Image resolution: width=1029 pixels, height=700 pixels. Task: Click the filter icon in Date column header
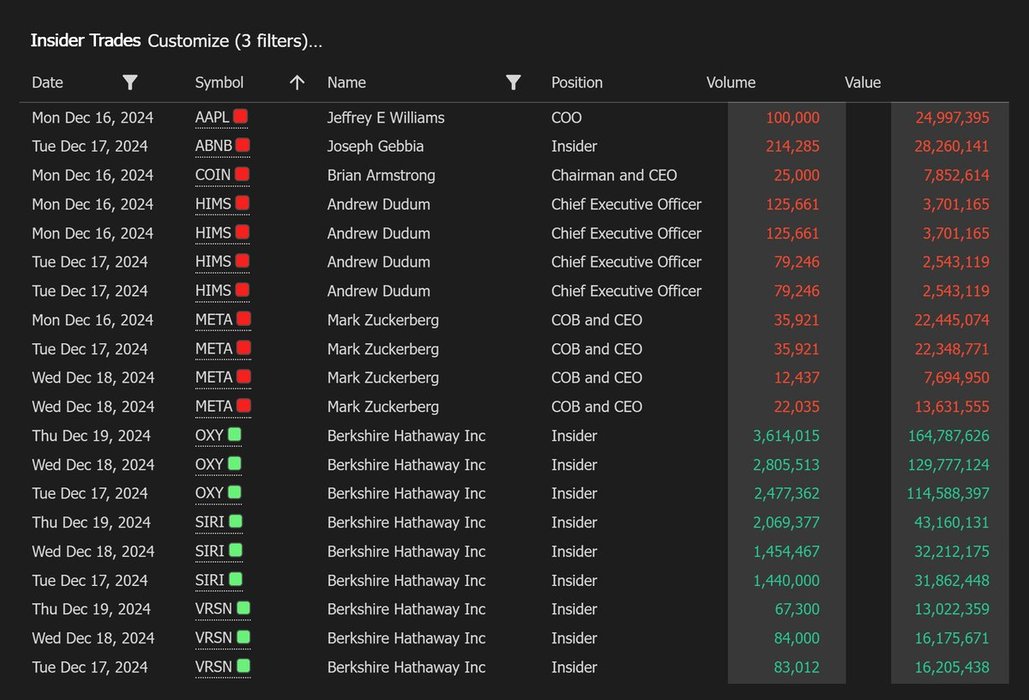pyautogui.click(x=130, y=82)
